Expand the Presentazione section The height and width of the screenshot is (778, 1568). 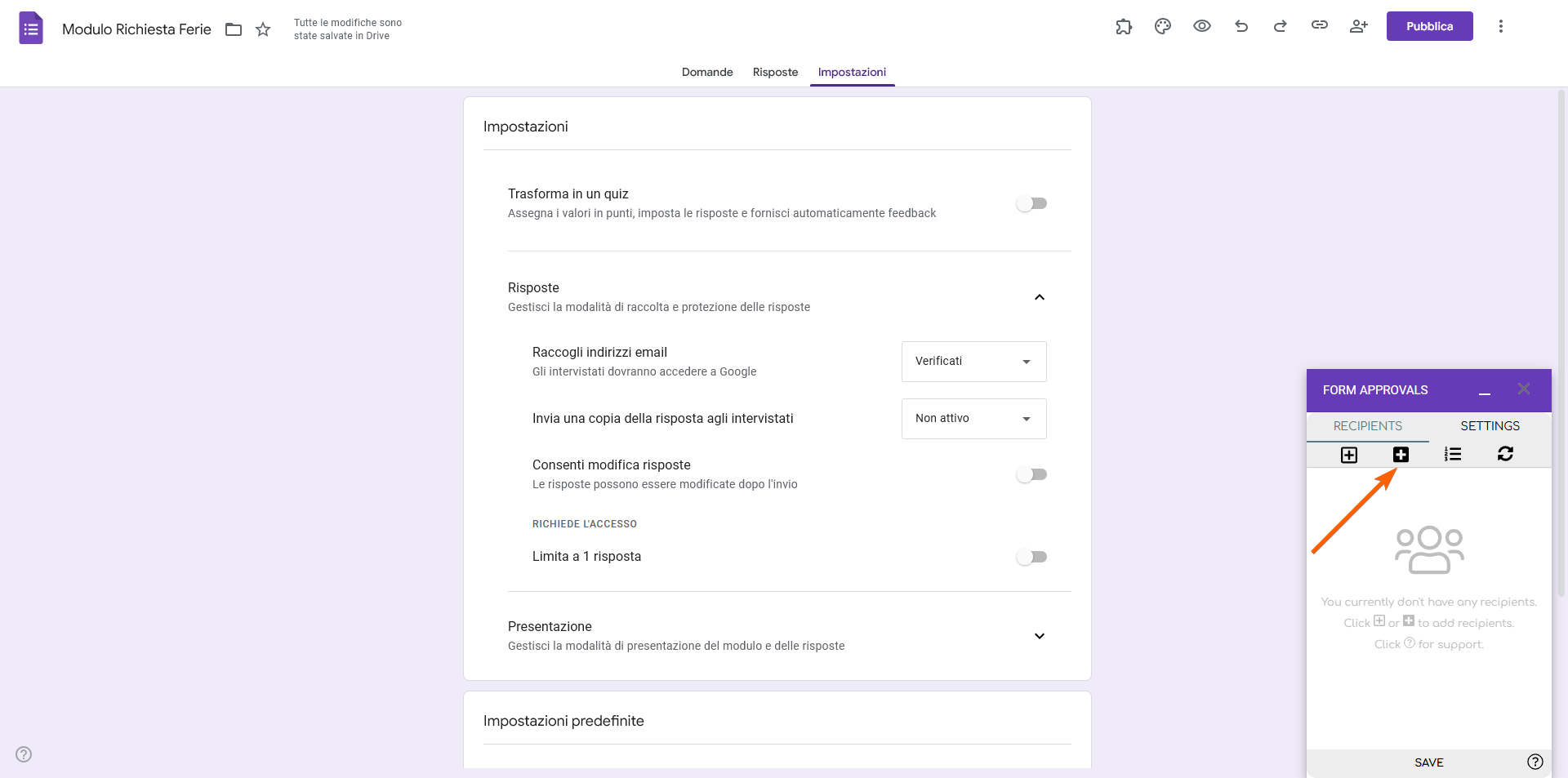[x=1039, y=635]
